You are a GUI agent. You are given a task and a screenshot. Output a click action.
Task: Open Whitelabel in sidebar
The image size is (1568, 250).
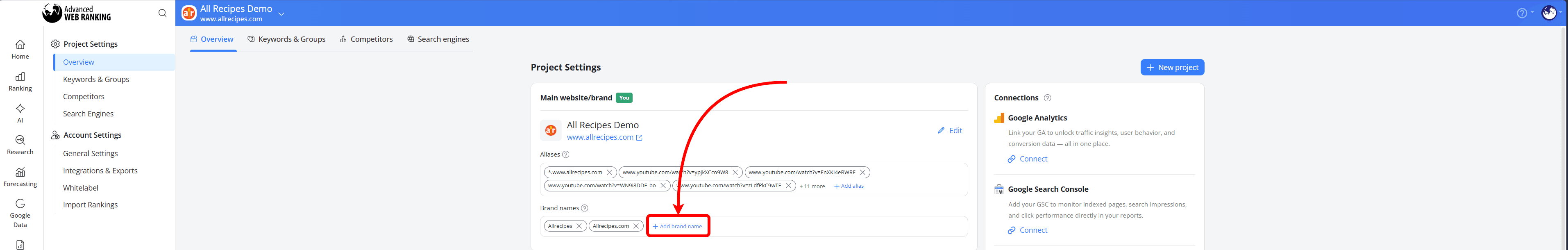80,188
